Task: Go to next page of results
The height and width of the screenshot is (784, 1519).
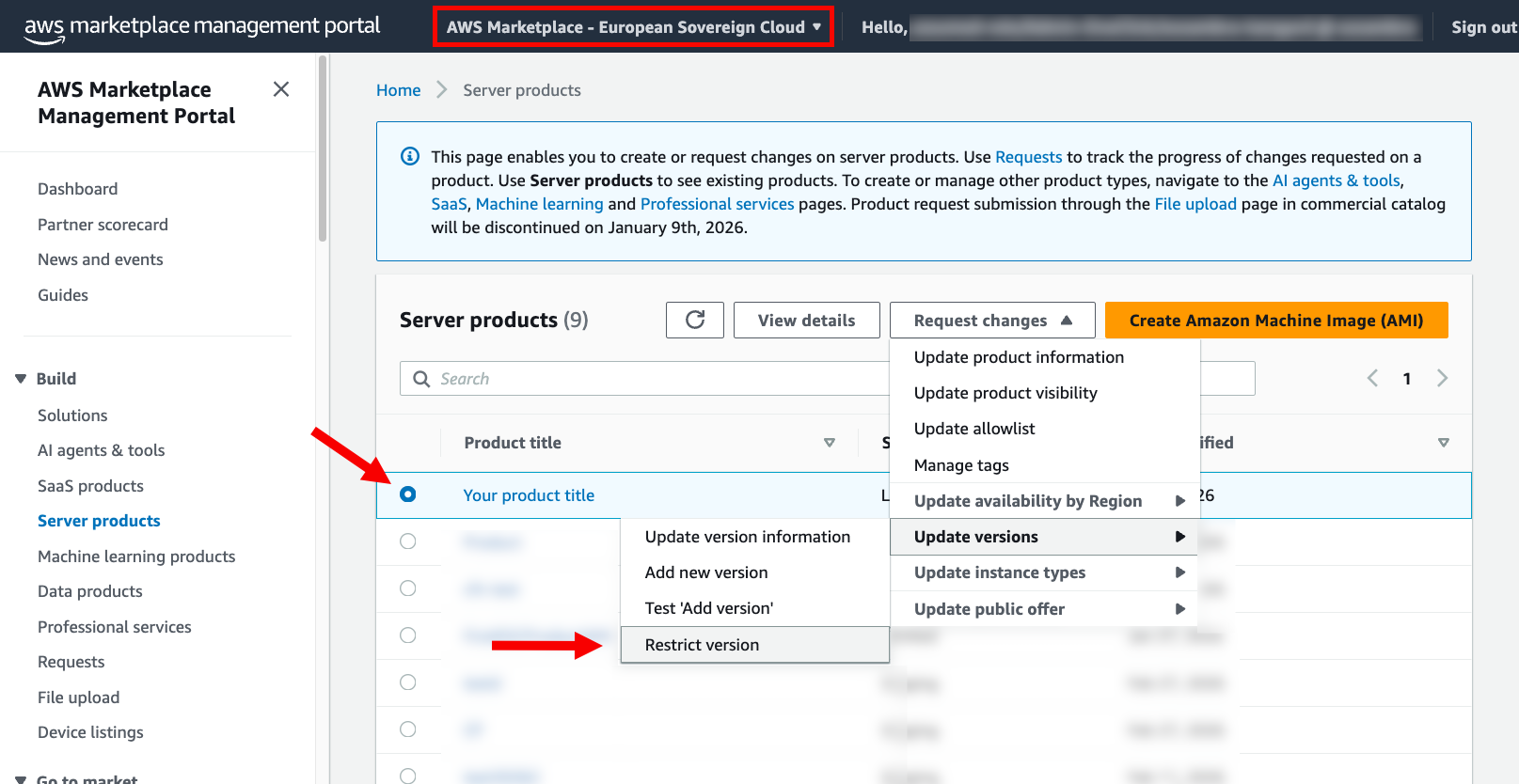Action: (1442, 378)
